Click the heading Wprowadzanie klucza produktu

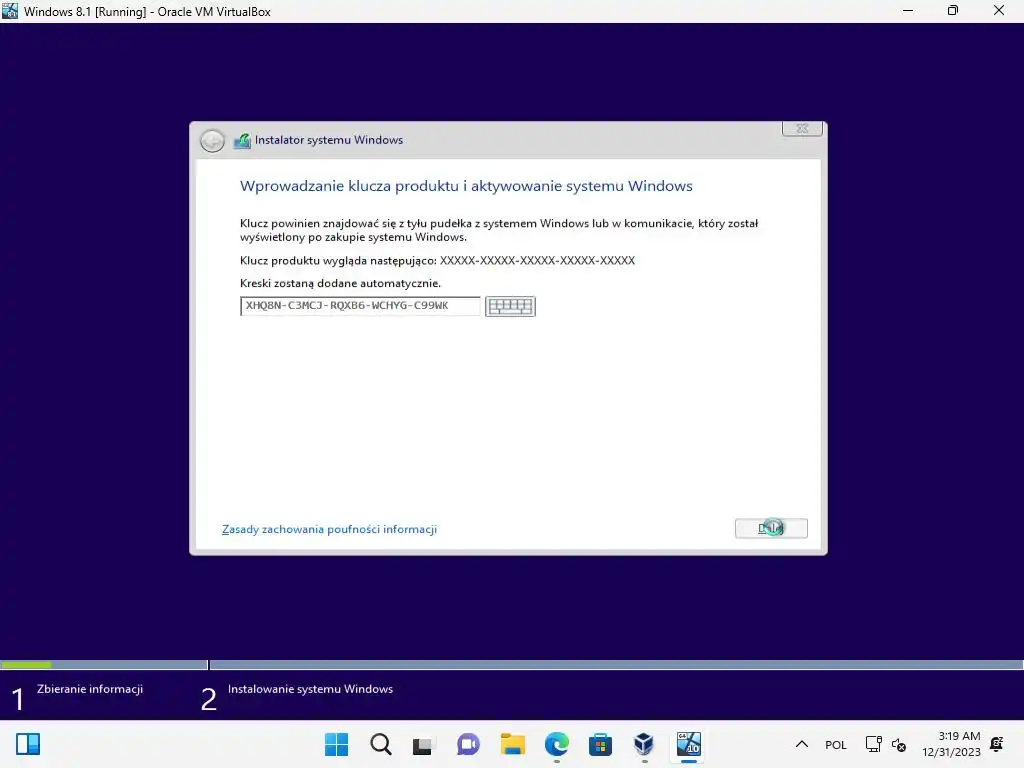[466, 186]
